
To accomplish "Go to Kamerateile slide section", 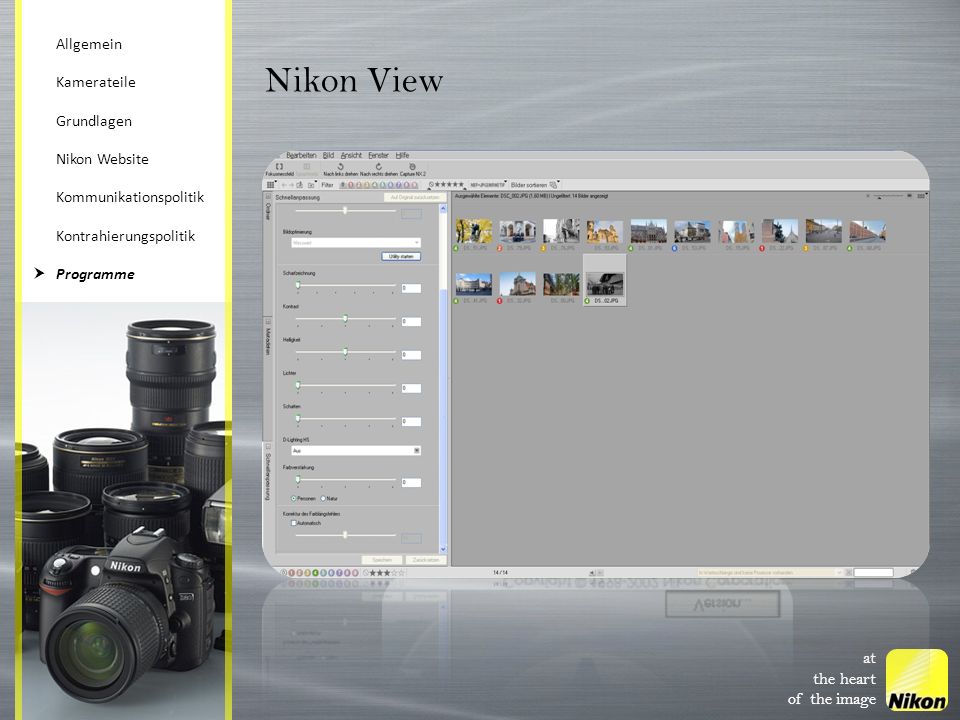I will click(x=96, y=82).
